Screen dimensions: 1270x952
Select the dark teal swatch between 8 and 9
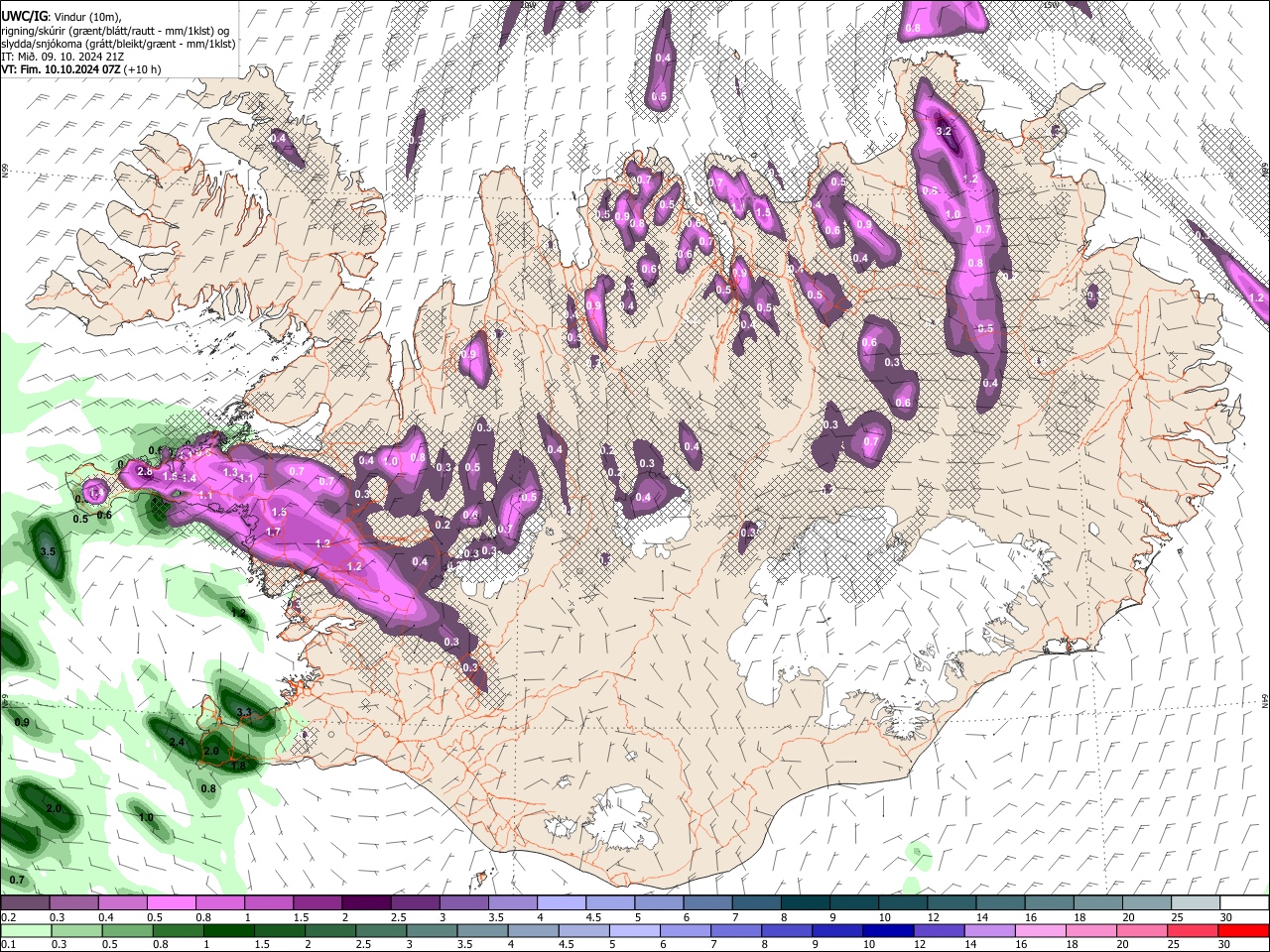point(806,902)
